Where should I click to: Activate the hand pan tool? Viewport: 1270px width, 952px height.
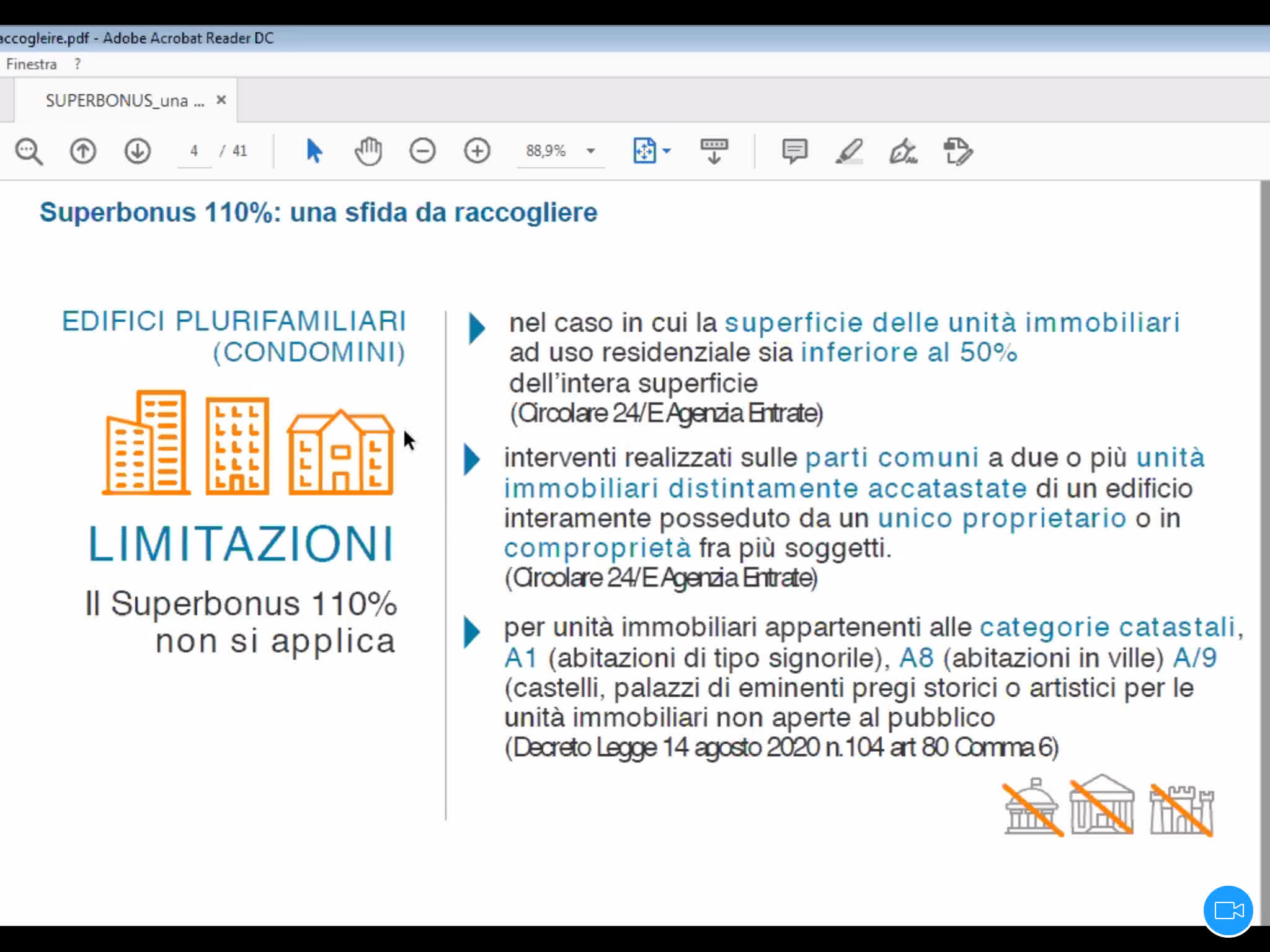(368, 151)
